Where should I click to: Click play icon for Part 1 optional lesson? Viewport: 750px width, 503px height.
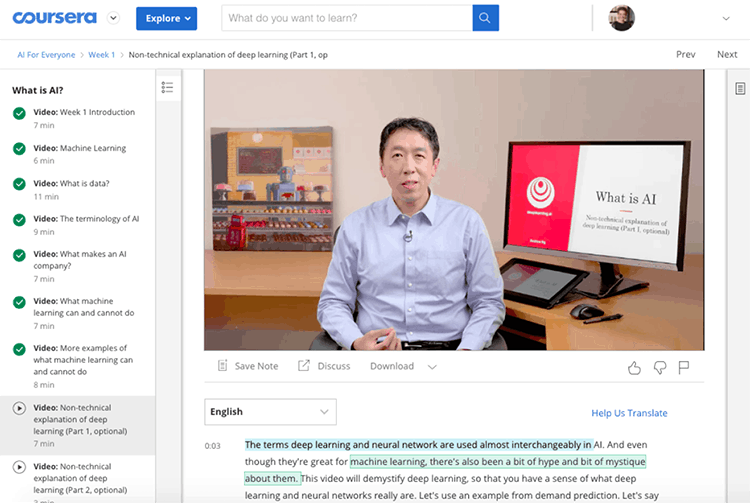(19, 408)
